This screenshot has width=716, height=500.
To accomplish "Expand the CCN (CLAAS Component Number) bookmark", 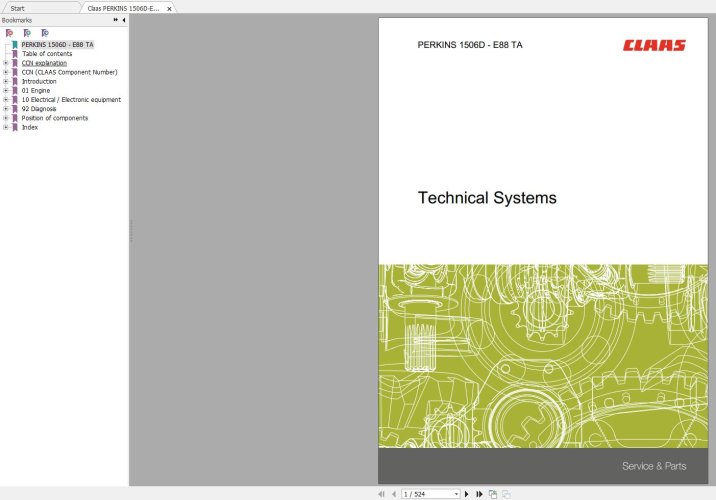I will pyautogui.click(x=5, y=72).
